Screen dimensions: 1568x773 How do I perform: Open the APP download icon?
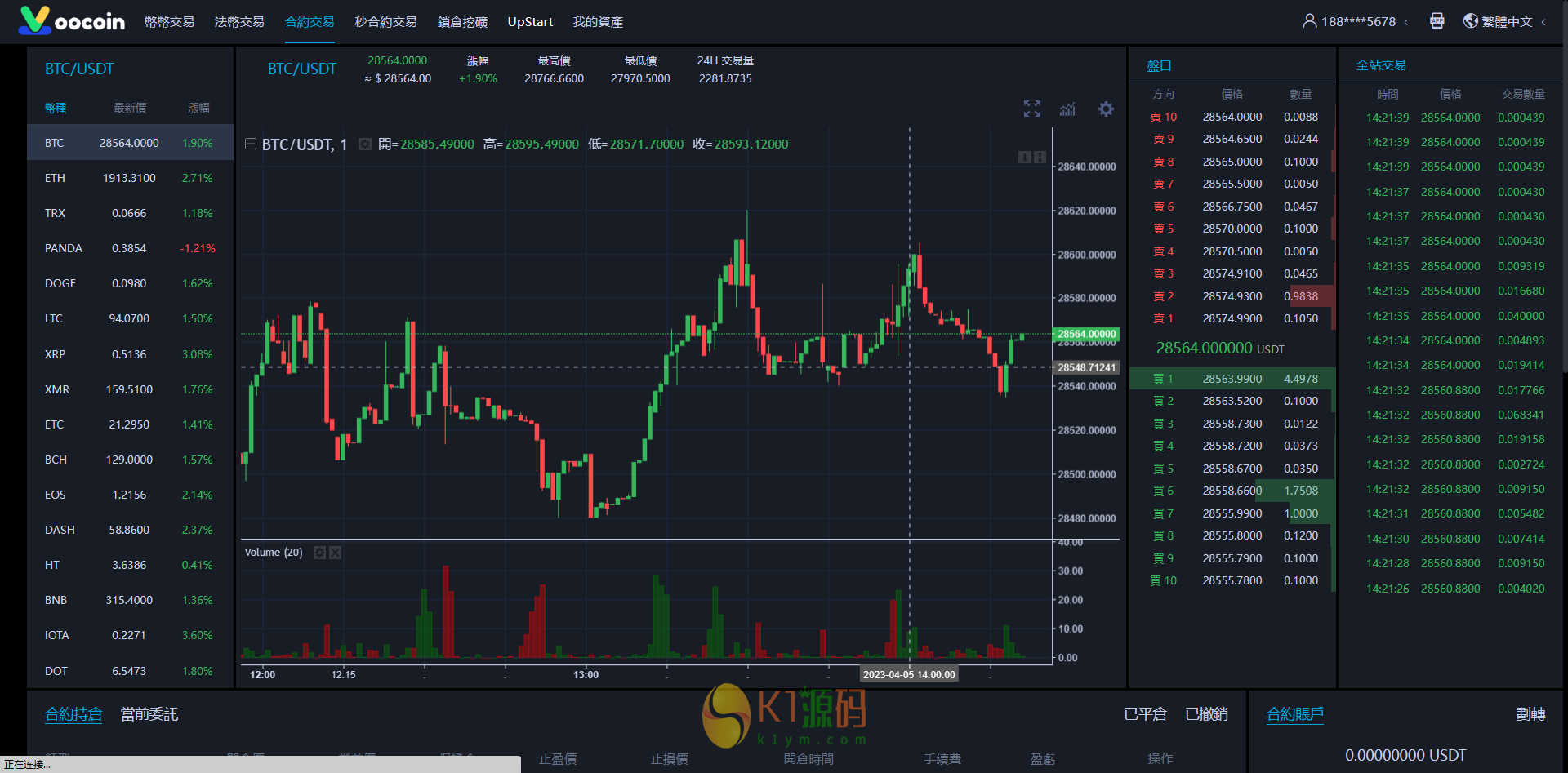pyautogui.click(x=1437, y=21)
